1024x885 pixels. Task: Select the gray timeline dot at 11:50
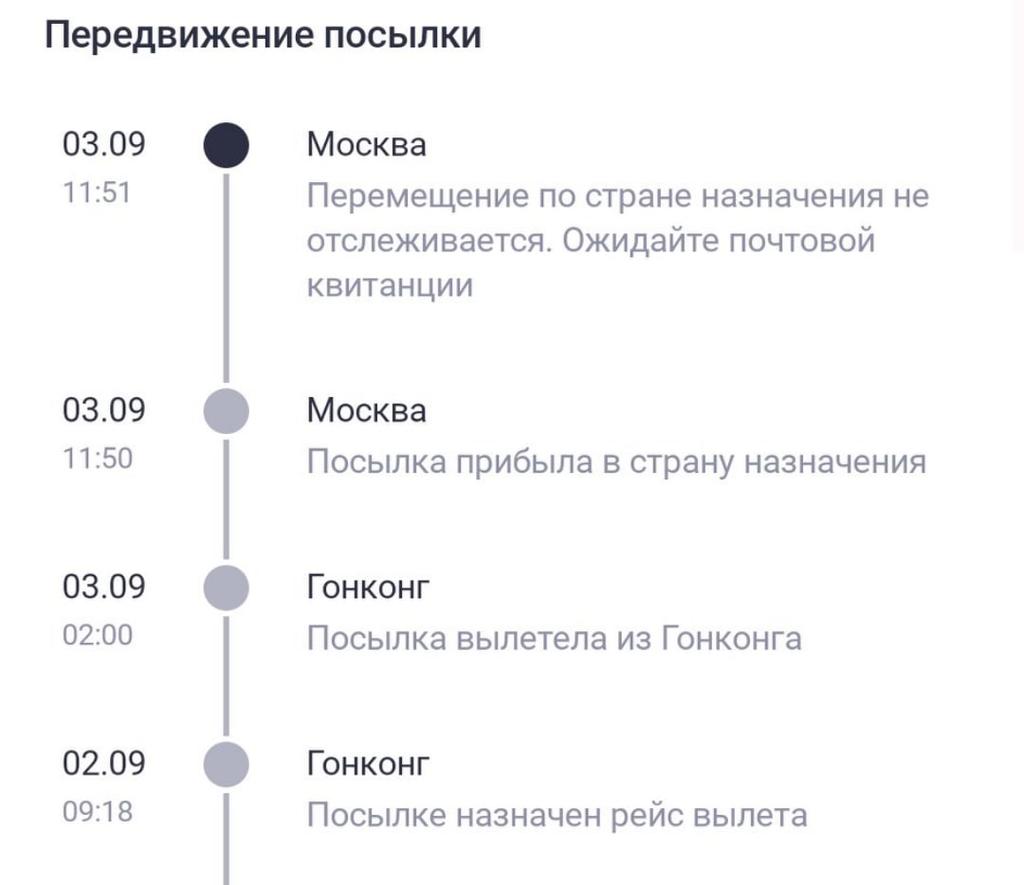pos(225,411)
